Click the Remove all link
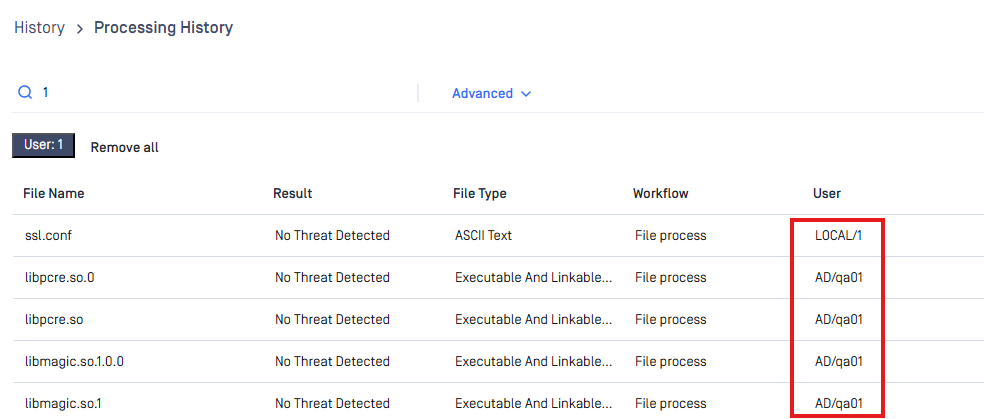984x419 pixels. tap(124, 147)
